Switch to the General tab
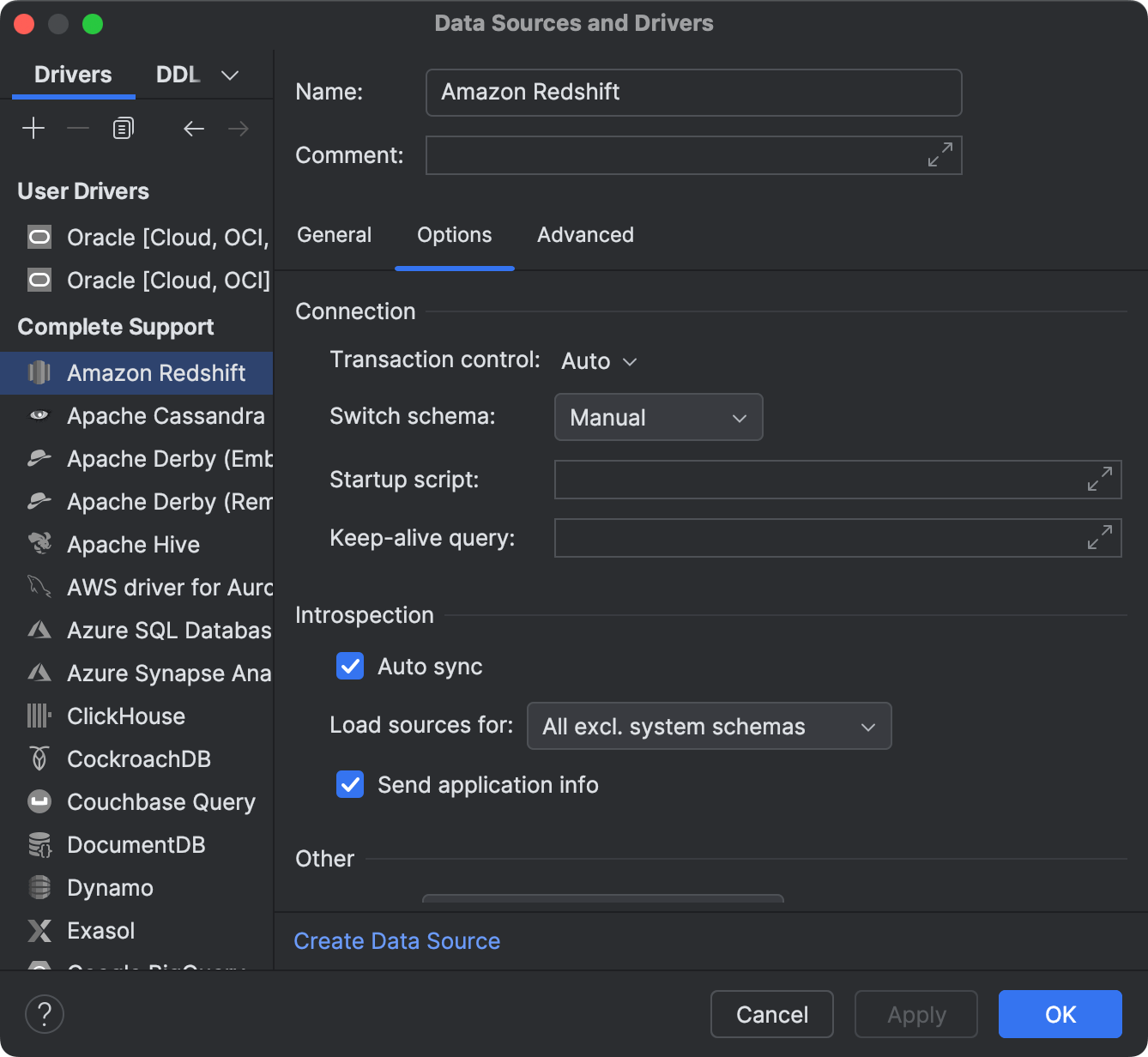The height and width of the screenshot is (1057, 1148). point(334,234)
